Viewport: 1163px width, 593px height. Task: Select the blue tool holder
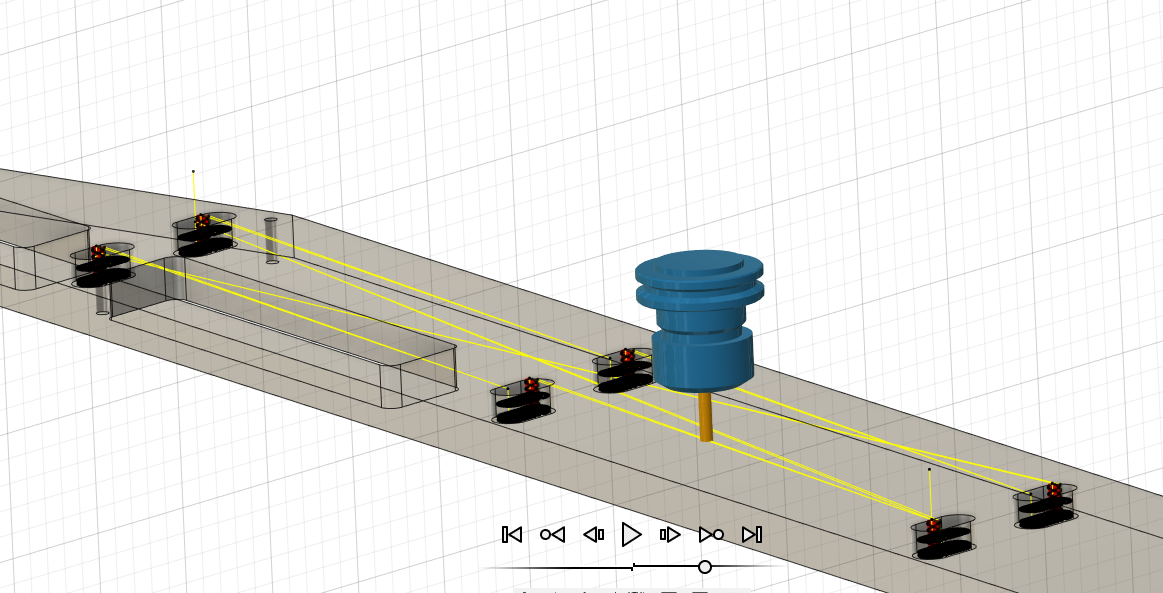700,320
